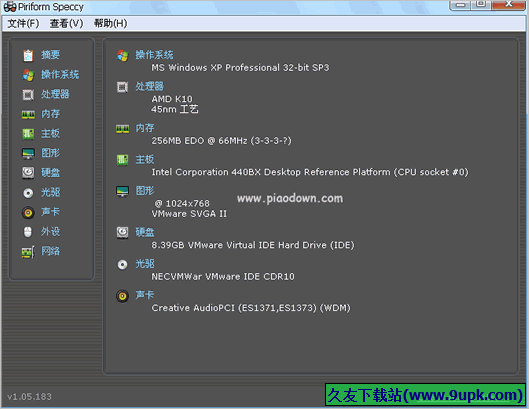Viewport: 529px width, 409px height.
Task: Click the disc icon beside sidebar 光驱
Action: click(x=28, y=193)
